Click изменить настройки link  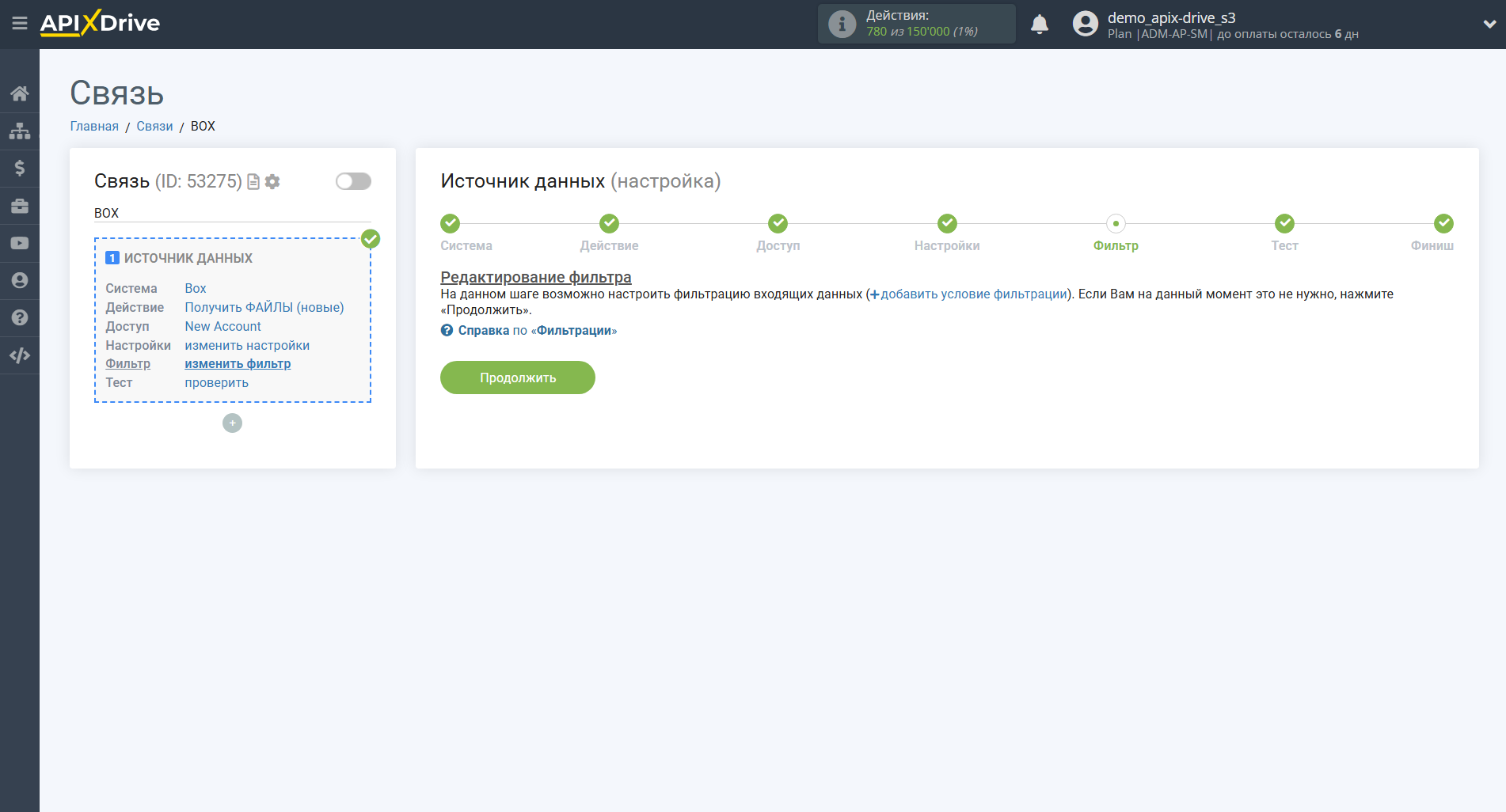247,345
